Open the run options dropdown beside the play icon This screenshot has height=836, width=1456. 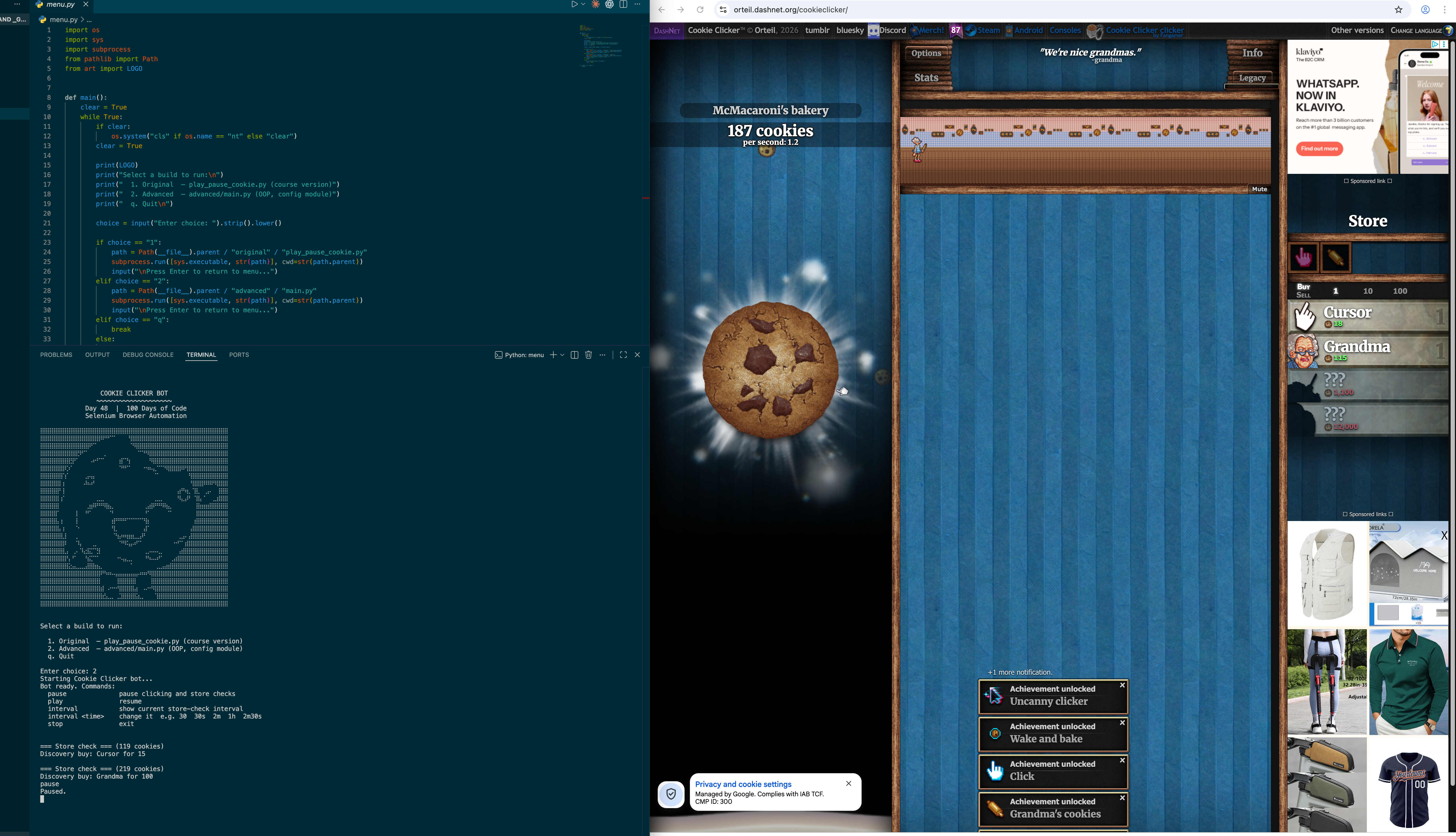[583, 4]
